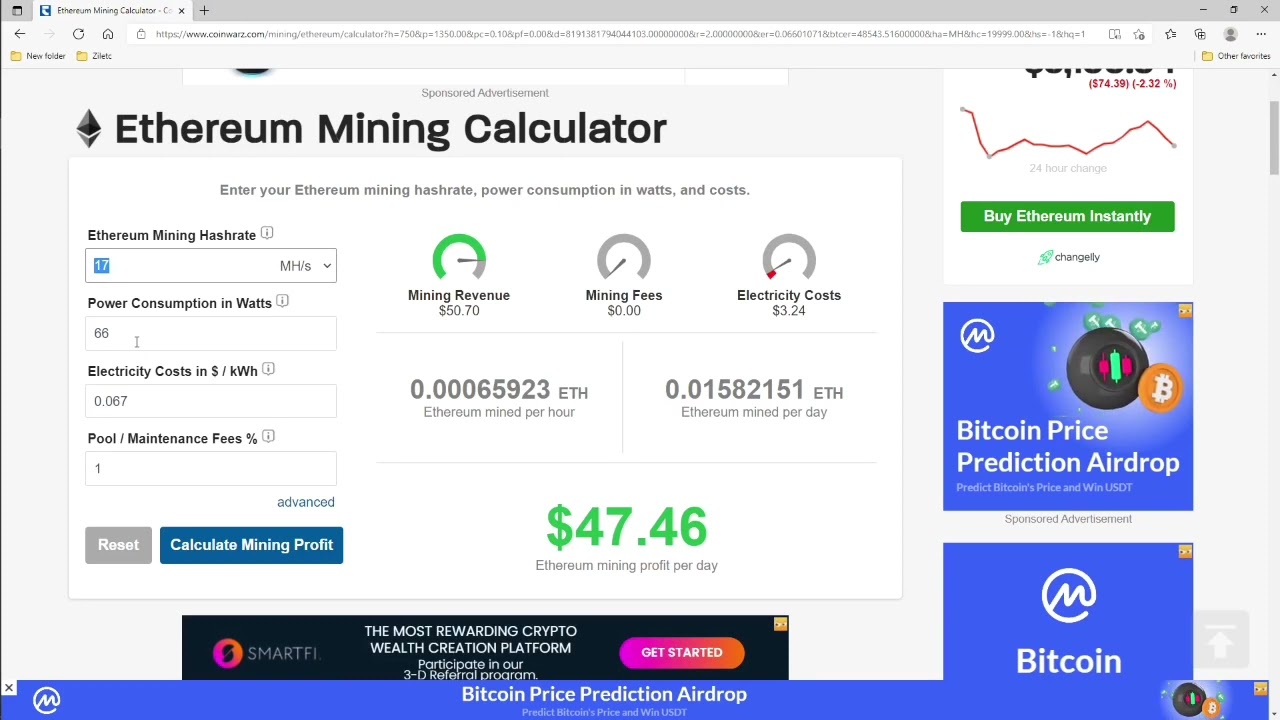Viewport: 1280px width, 720px height.
Task: Click the Mining Fees gauge
Action: pyautogui.click(x=624, y=258)
